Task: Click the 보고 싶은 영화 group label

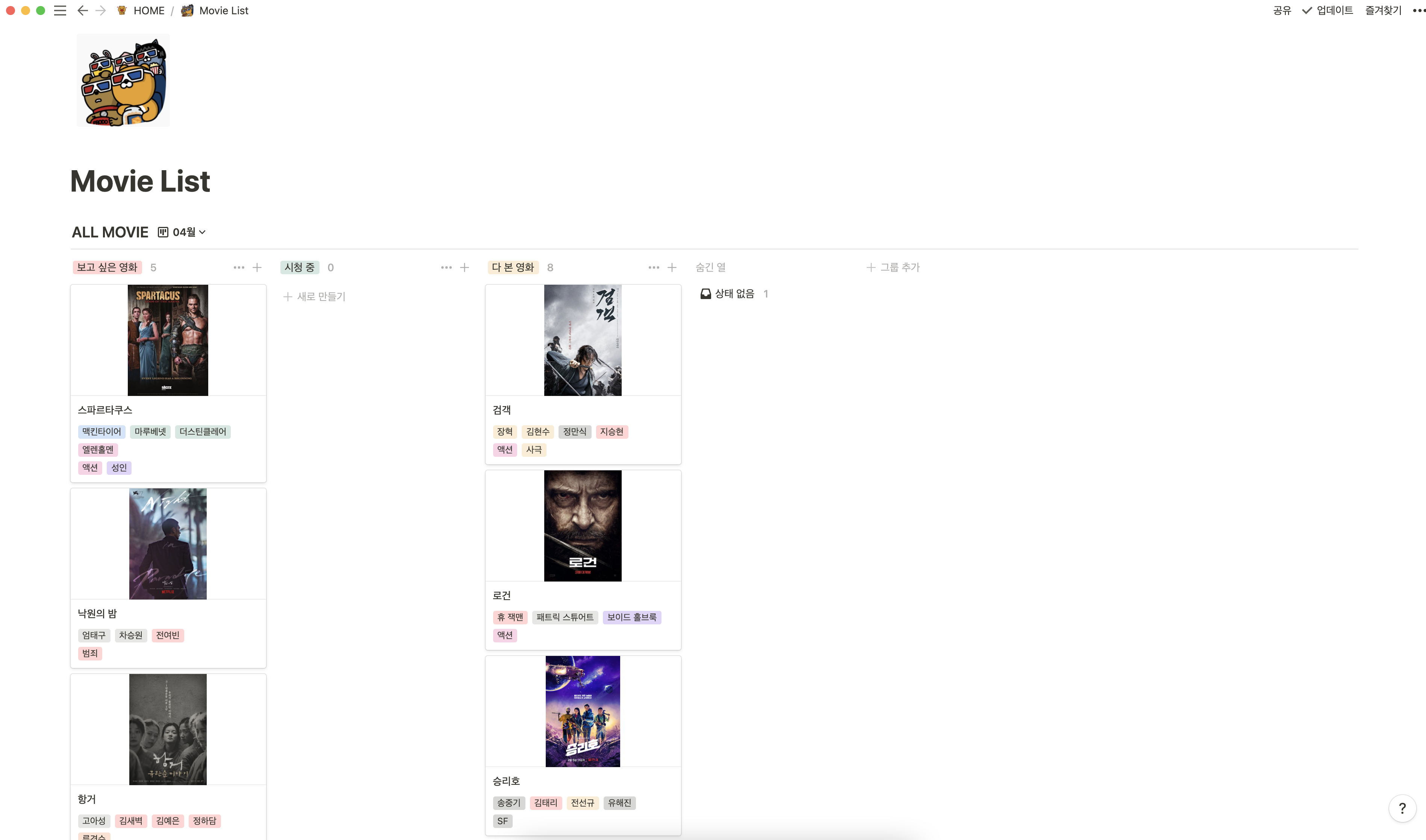Action: tap(107, 267)
